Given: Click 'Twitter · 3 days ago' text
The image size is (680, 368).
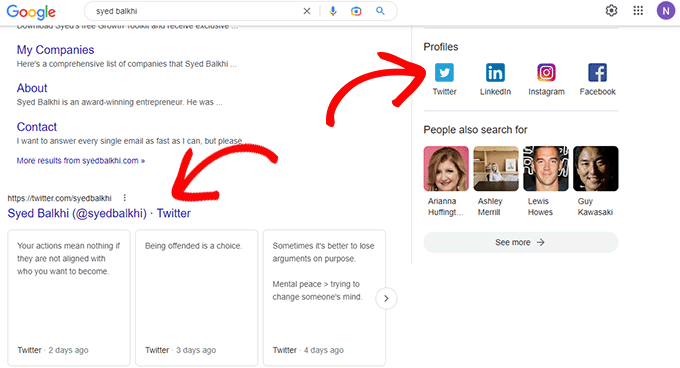Looking at the screenshot, I should (x=180, y=350).
